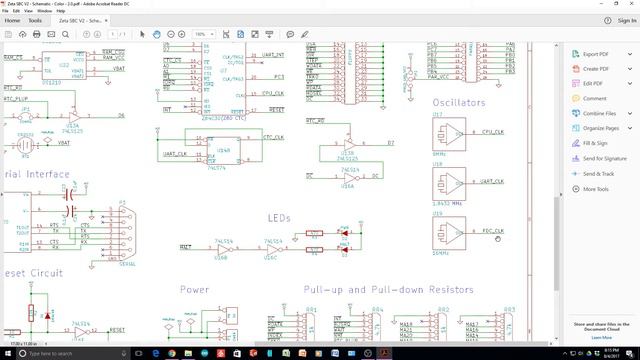Choose the Selection arrow tool
Screen dimensions: 640x360
[142, 34]
